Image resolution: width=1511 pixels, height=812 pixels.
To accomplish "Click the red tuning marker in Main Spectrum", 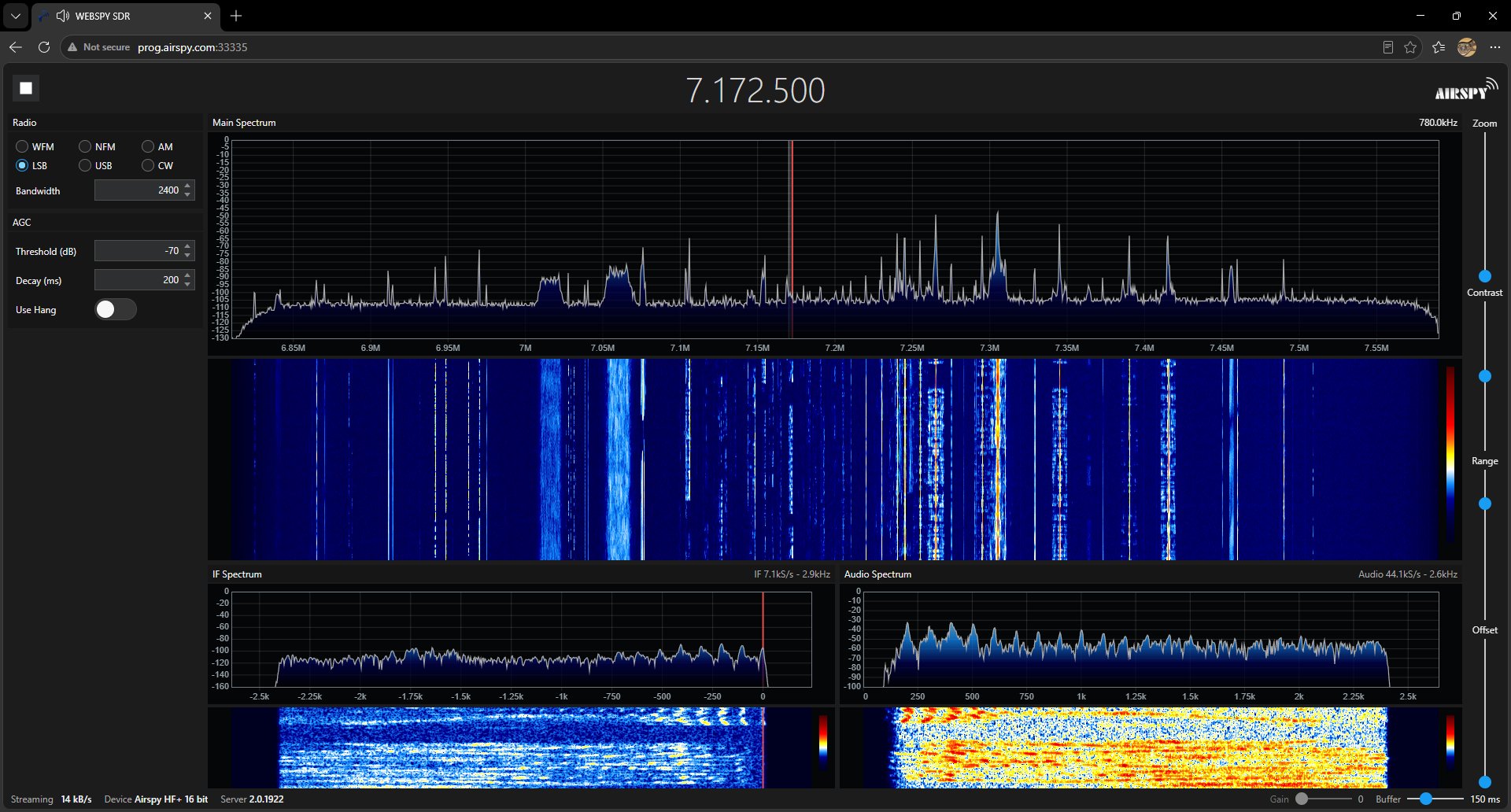I will tap(792, 239).
